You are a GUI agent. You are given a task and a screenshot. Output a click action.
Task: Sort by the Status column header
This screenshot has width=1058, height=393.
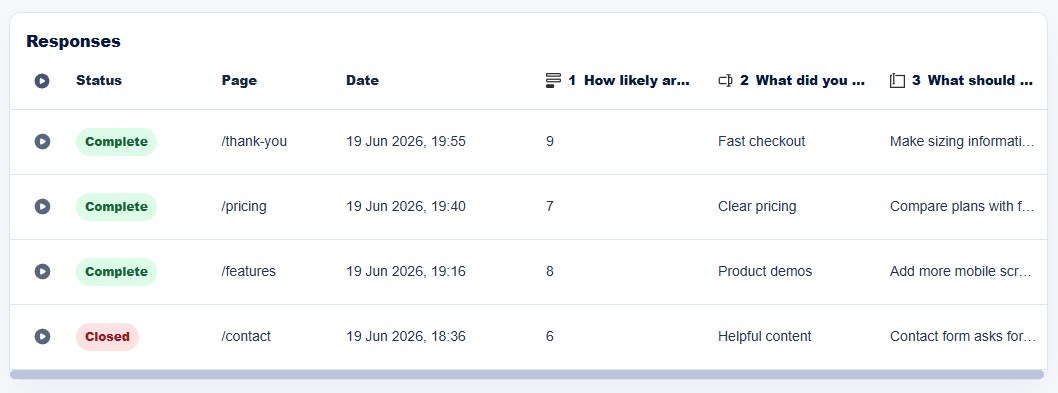click(x=99, y=80)
